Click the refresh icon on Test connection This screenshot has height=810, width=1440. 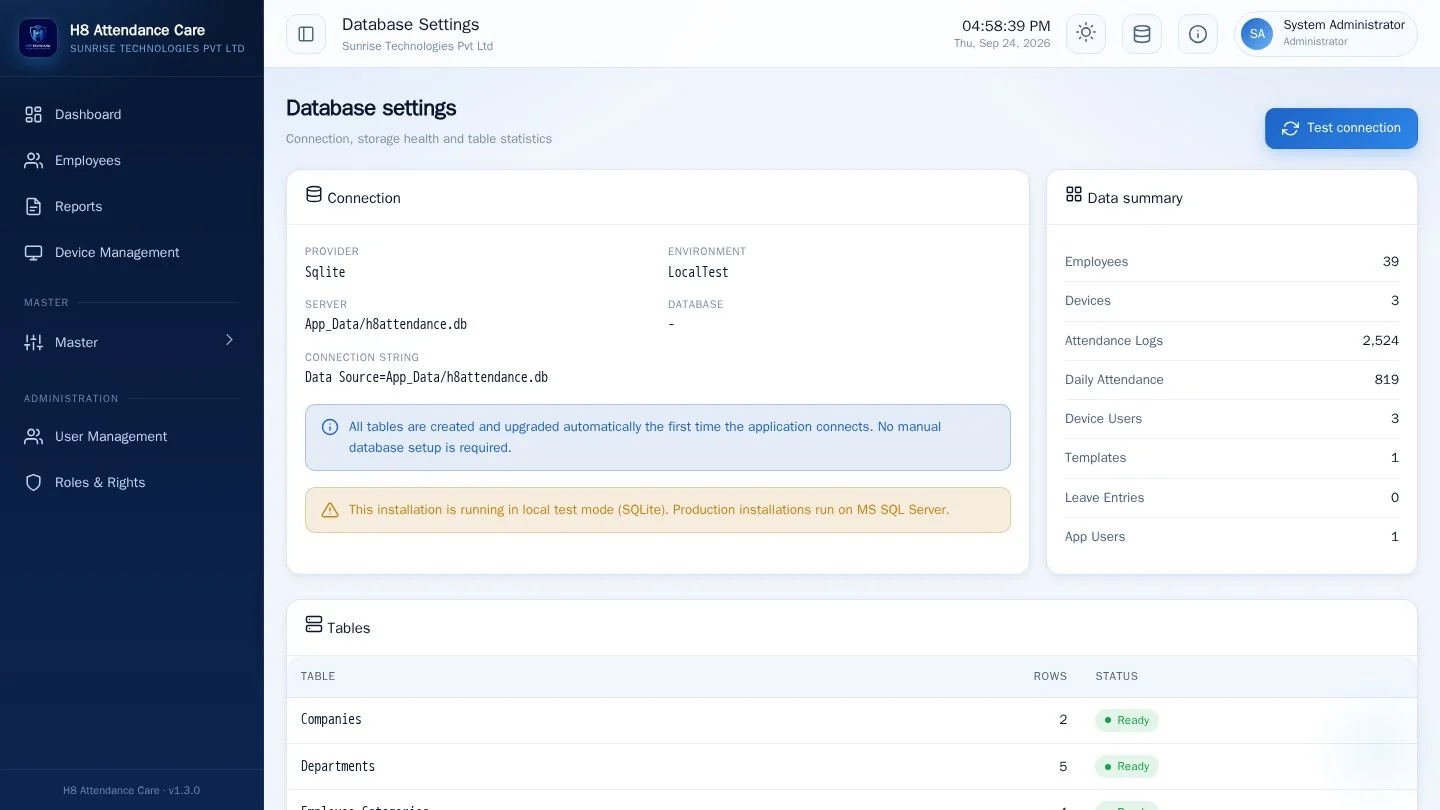(x=1290, y=128)
